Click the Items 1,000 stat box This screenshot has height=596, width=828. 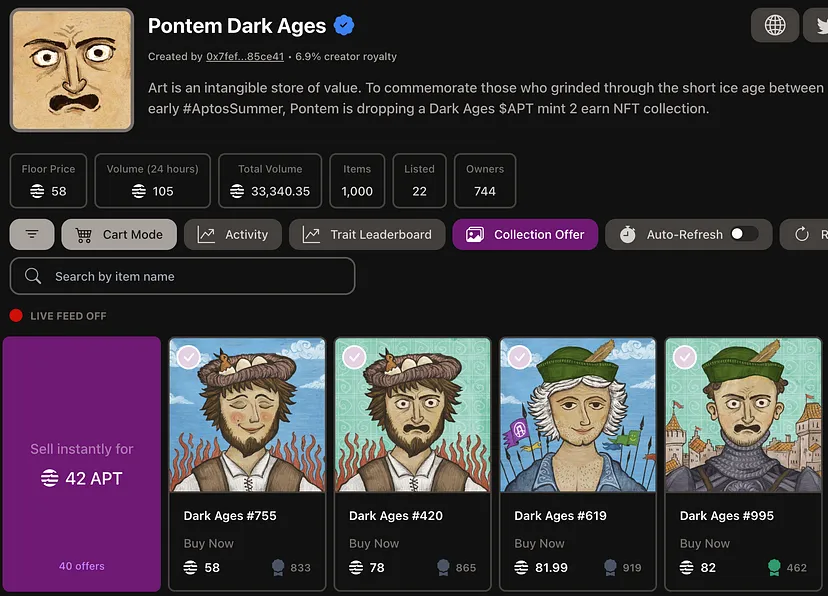point(357,181)
